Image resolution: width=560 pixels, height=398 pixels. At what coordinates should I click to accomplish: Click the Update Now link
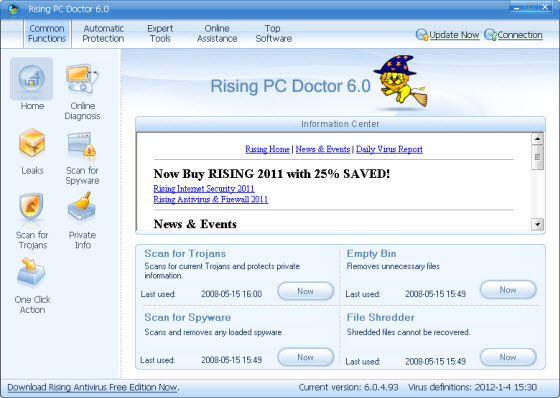click(x=454, y=35)
